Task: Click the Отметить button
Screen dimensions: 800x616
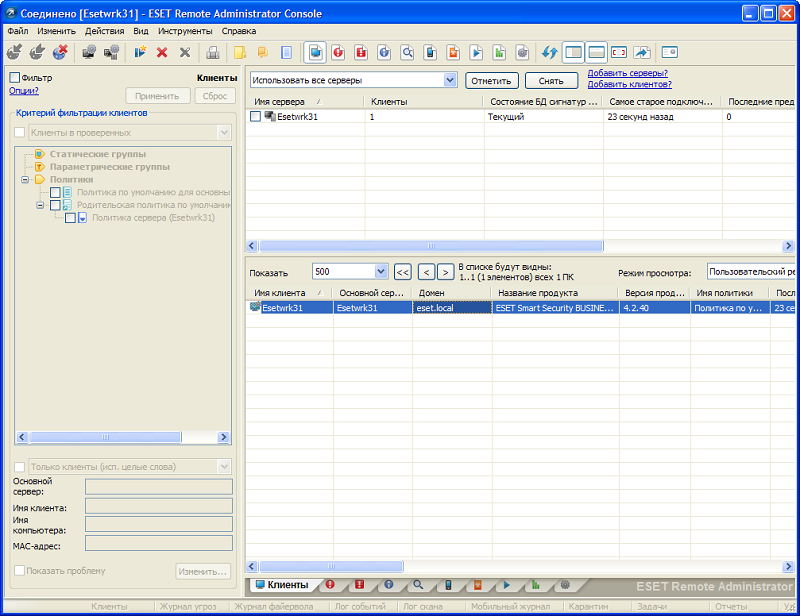Action: click(491, 81)
